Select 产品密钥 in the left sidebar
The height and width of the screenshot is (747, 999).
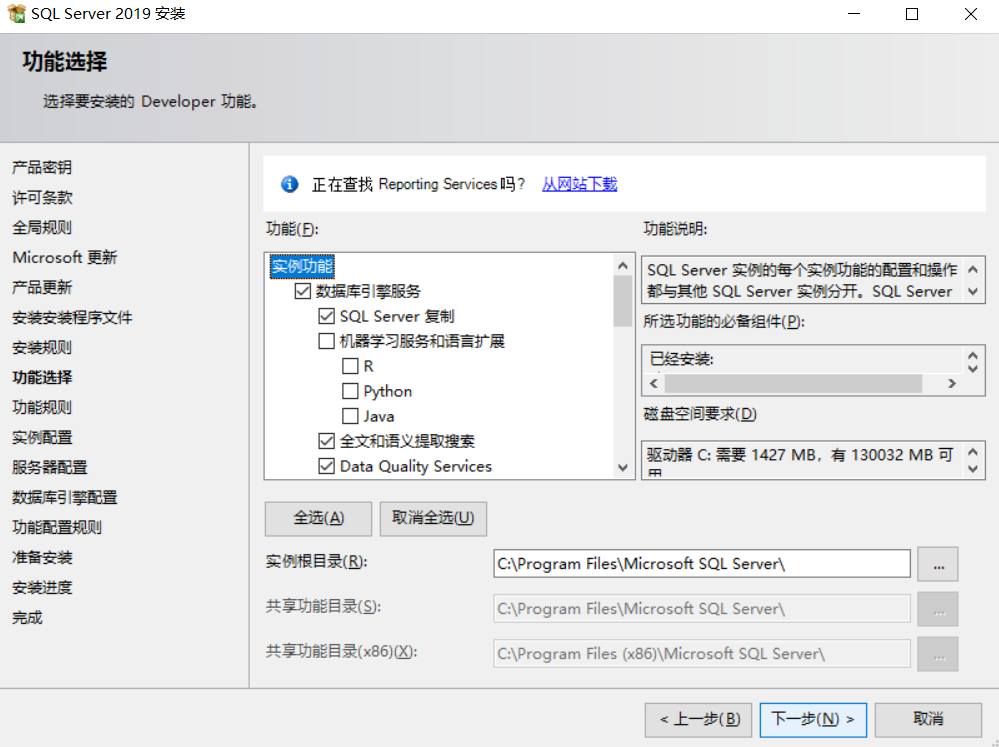(x=41, y=167)
